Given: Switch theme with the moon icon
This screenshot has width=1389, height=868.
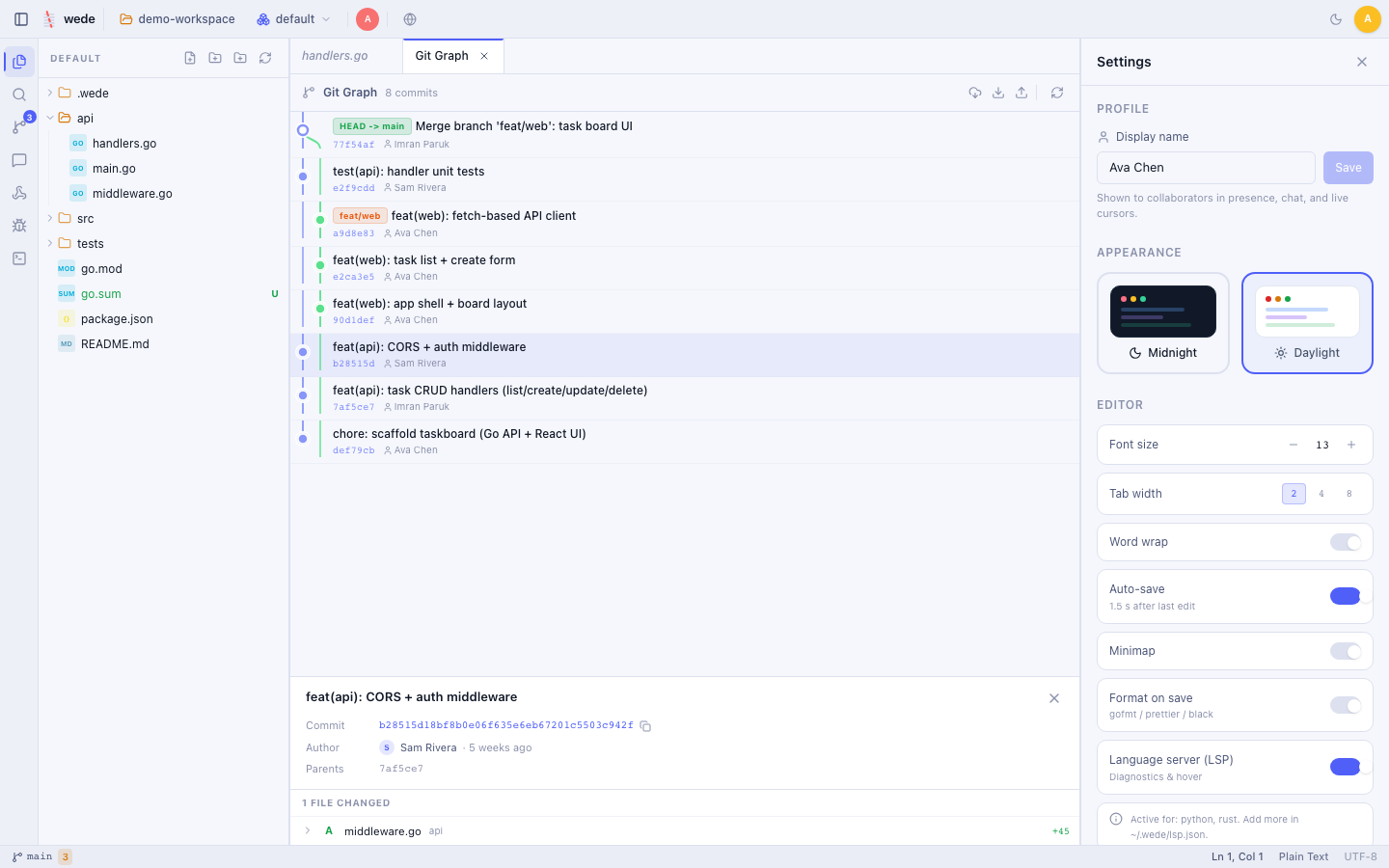Looking at the screenshot, I should [x=1336, y=19].
